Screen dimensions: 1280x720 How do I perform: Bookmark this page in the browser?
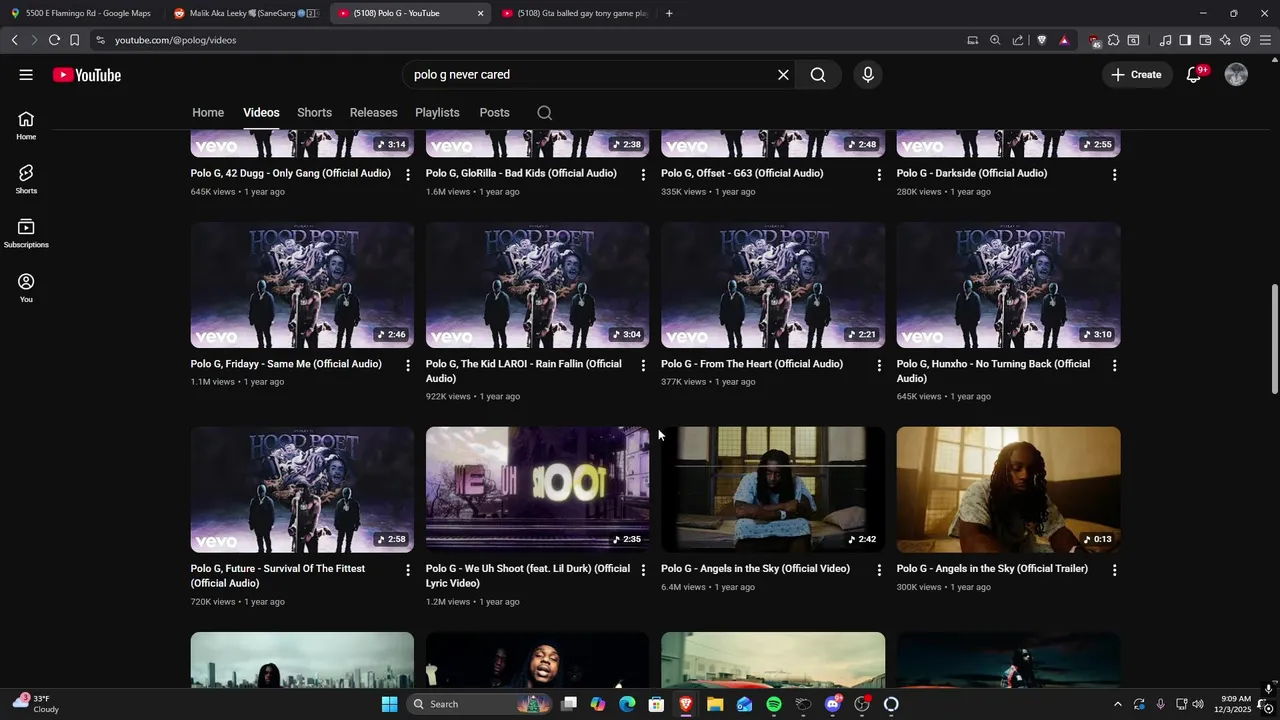74,40
